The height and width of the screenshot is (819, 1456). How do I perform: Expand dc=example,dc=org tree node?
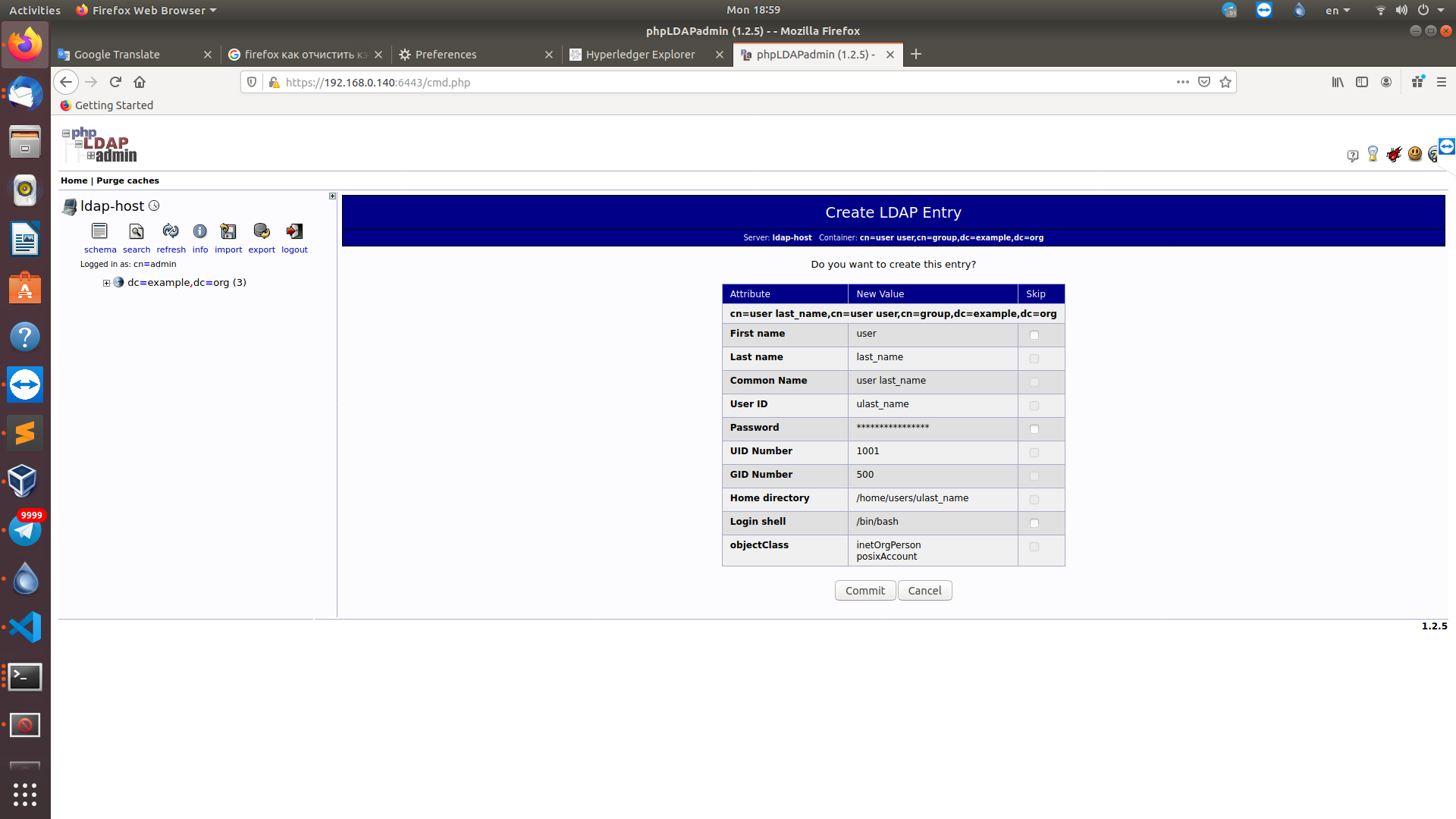[x=107, y=283]
